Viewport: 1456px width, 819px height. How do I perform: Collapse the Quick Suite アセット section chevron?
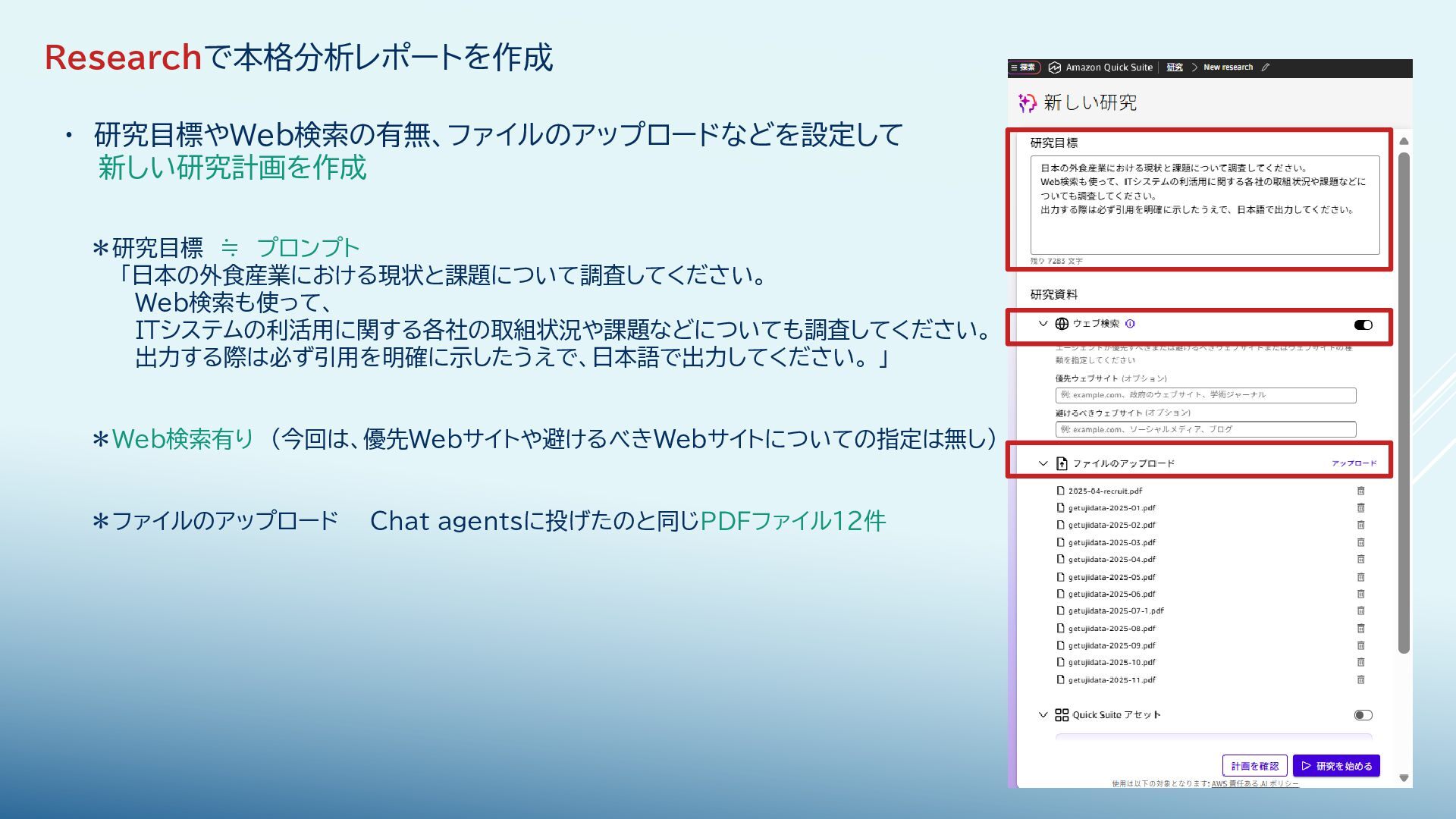1043,715
